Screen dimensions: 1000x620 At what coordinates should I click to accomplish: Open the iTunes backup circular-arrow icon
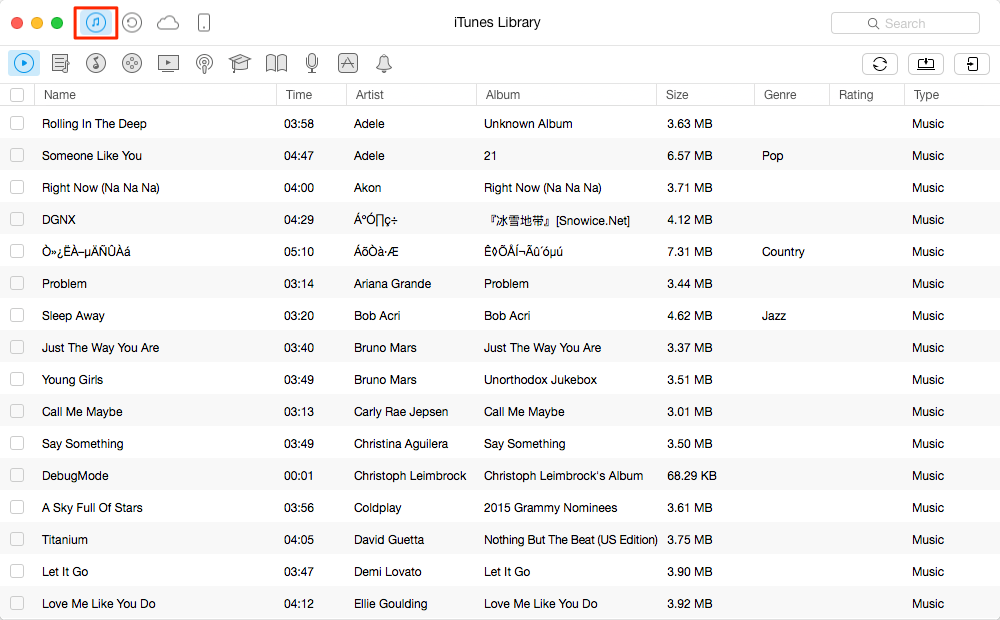coord(132,22)
